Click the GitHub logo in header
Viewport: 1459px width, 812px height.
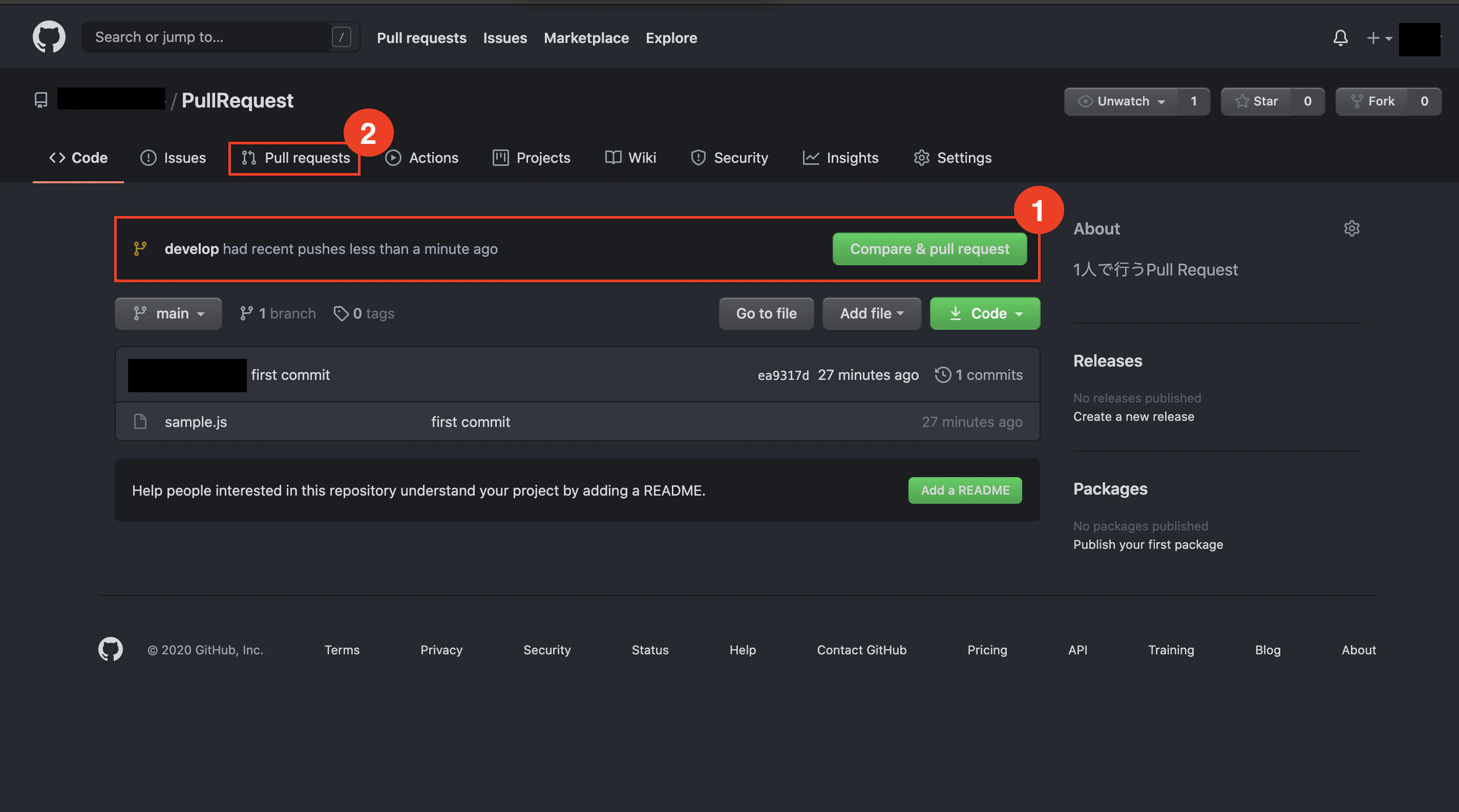click(49, 37)
